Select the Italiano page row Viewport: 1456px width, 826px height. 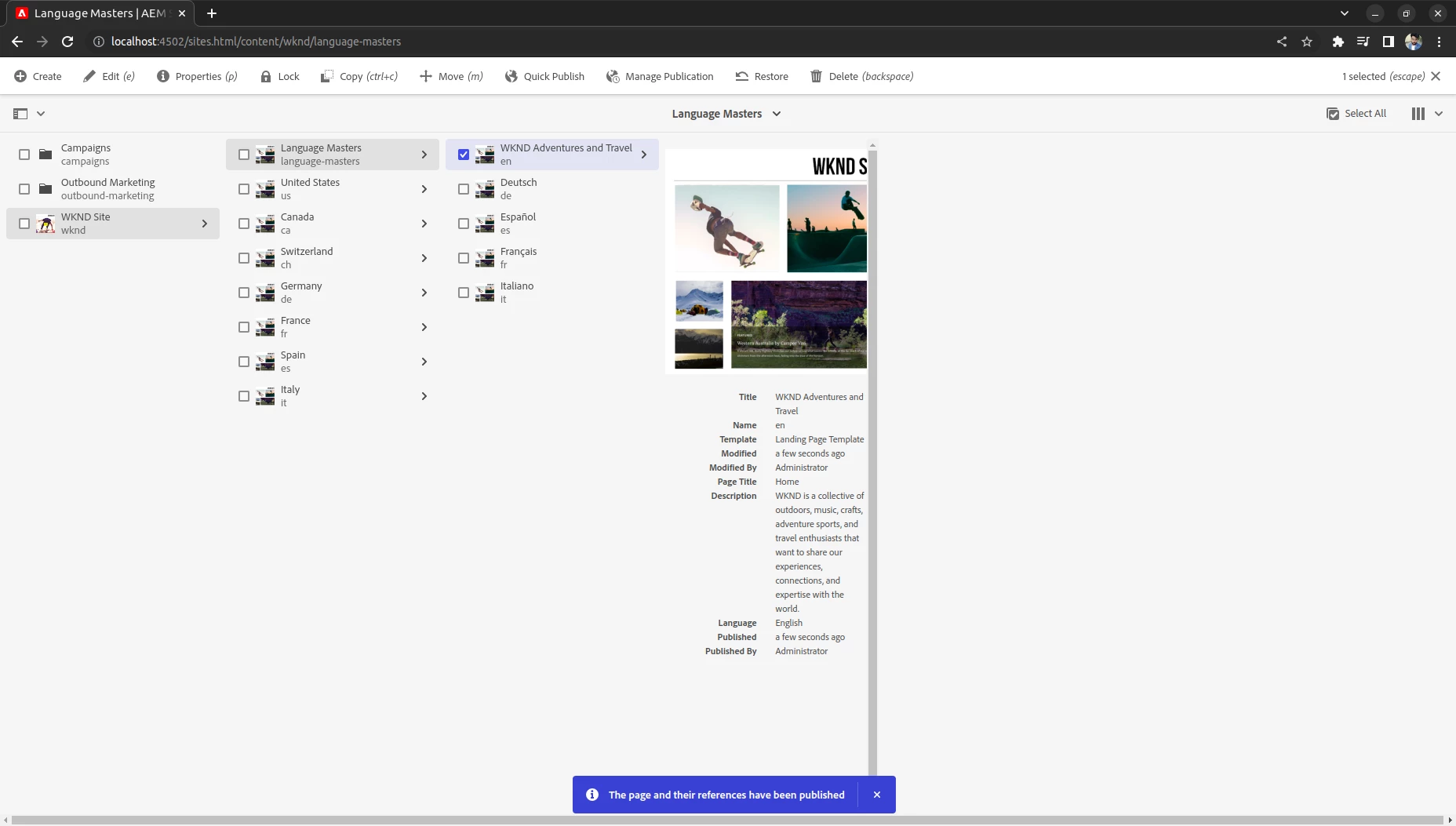(x=552, y=293)
